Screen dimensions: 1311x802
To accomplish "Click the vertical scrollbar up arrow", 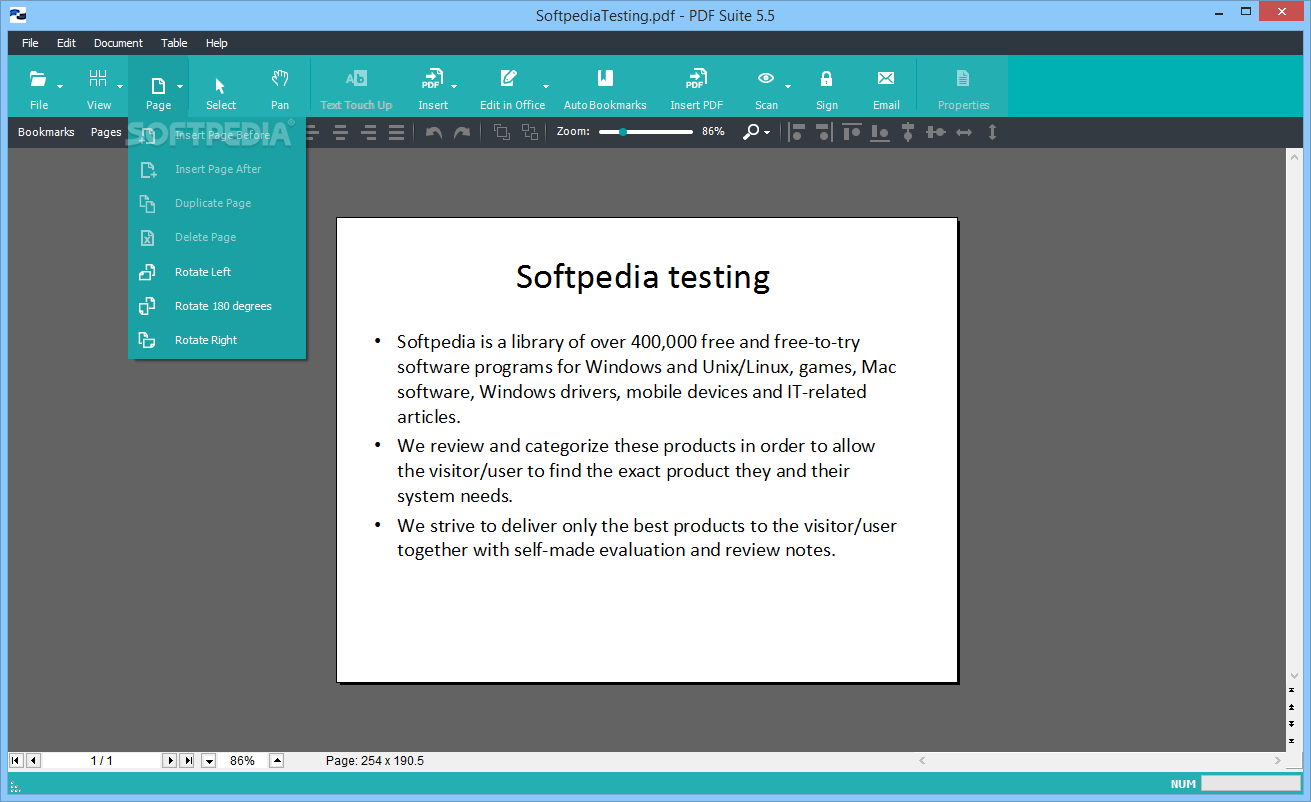I will [x=1293, y=156].
